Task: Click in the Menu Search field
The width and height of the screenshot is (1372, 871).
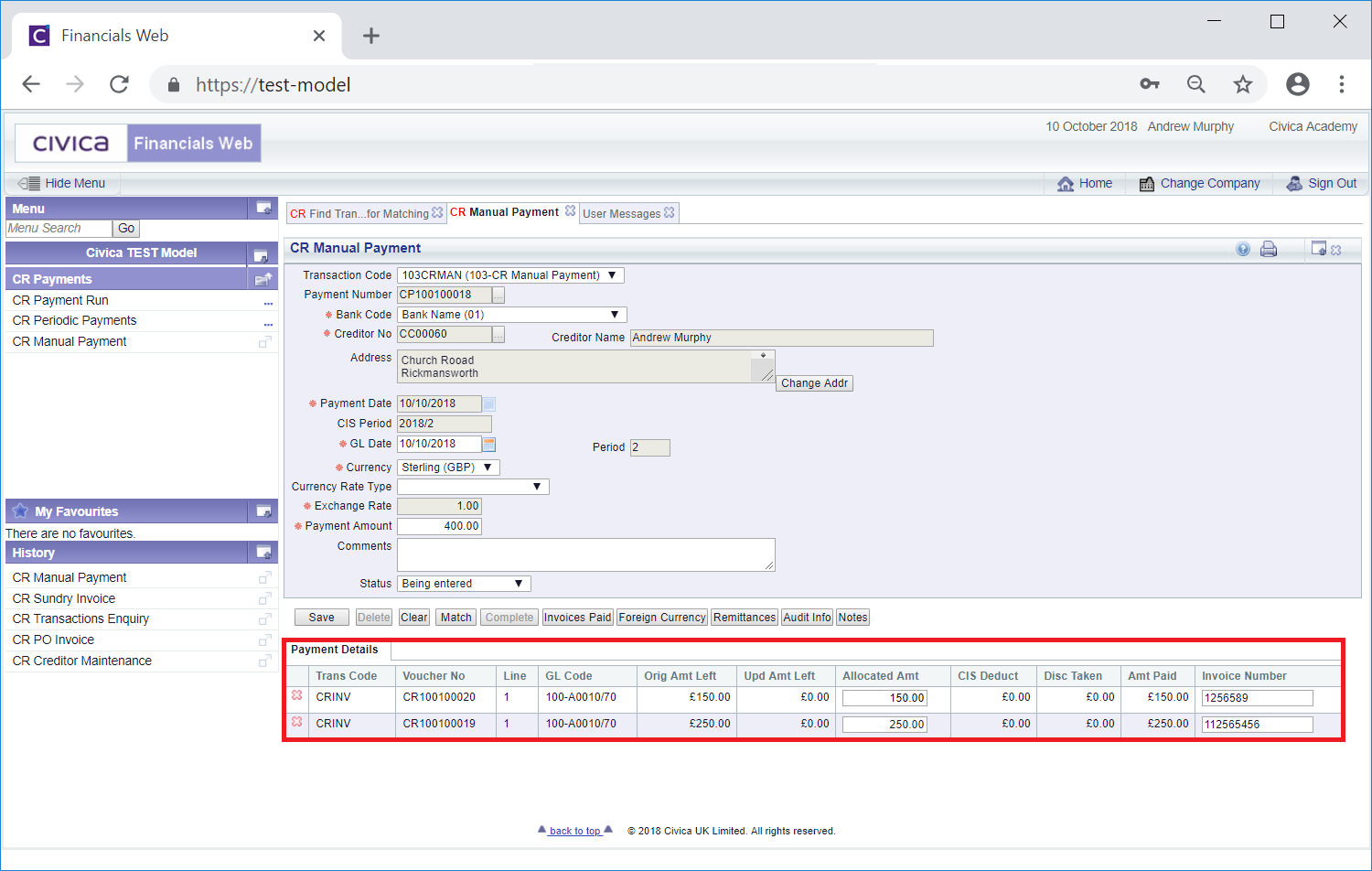Action: 59,229
